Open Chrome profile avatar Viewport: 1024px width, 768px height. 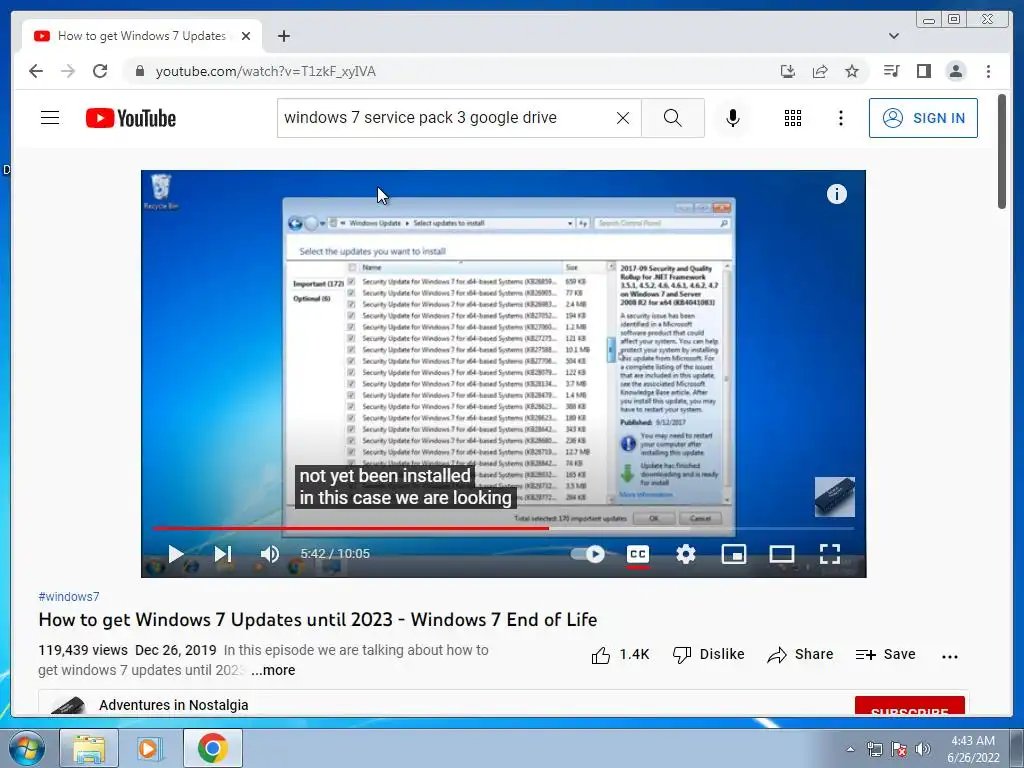coord(955,71)
